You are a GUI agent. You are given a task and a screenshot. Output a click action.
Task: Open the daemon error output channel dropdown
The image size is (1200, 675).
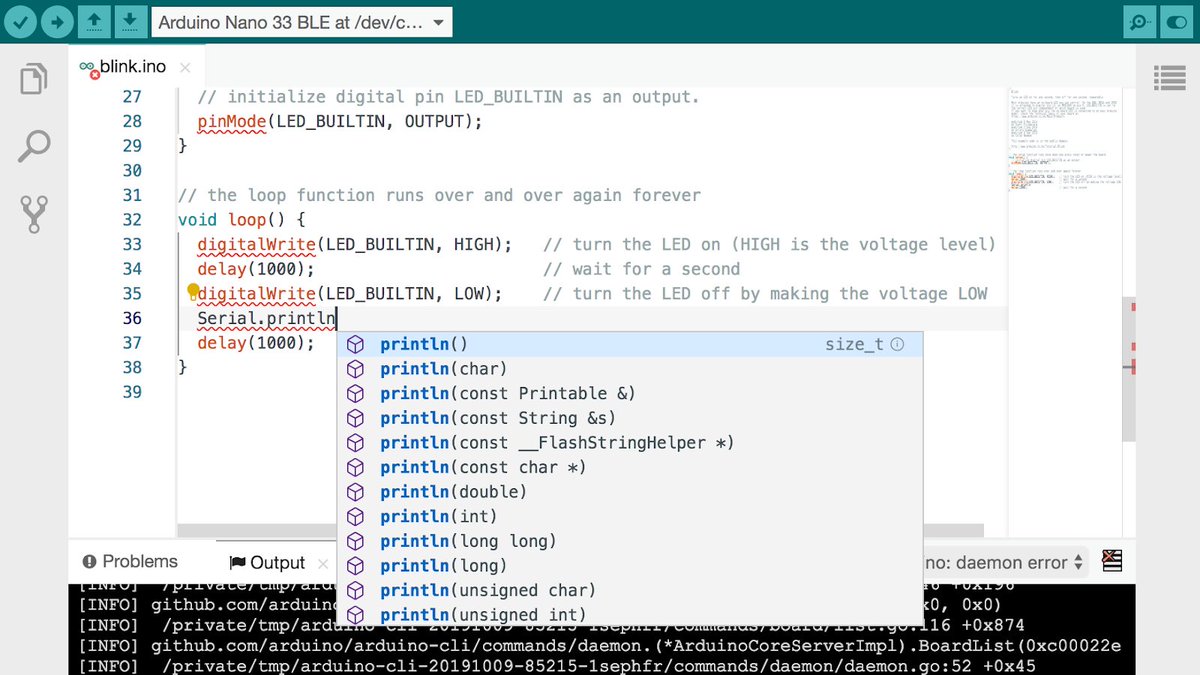tap(1004, 563)
